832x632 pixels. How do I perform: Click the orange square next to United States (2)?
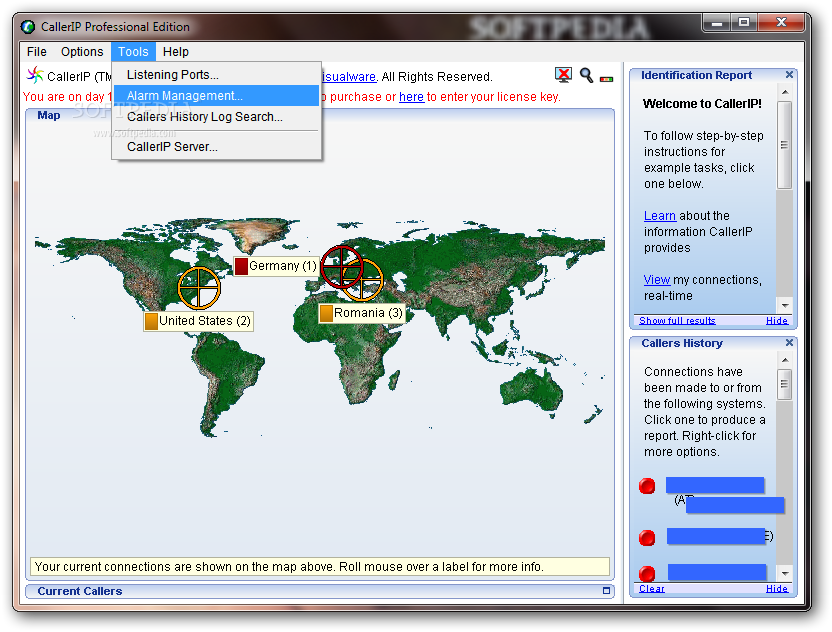[151, 321]
